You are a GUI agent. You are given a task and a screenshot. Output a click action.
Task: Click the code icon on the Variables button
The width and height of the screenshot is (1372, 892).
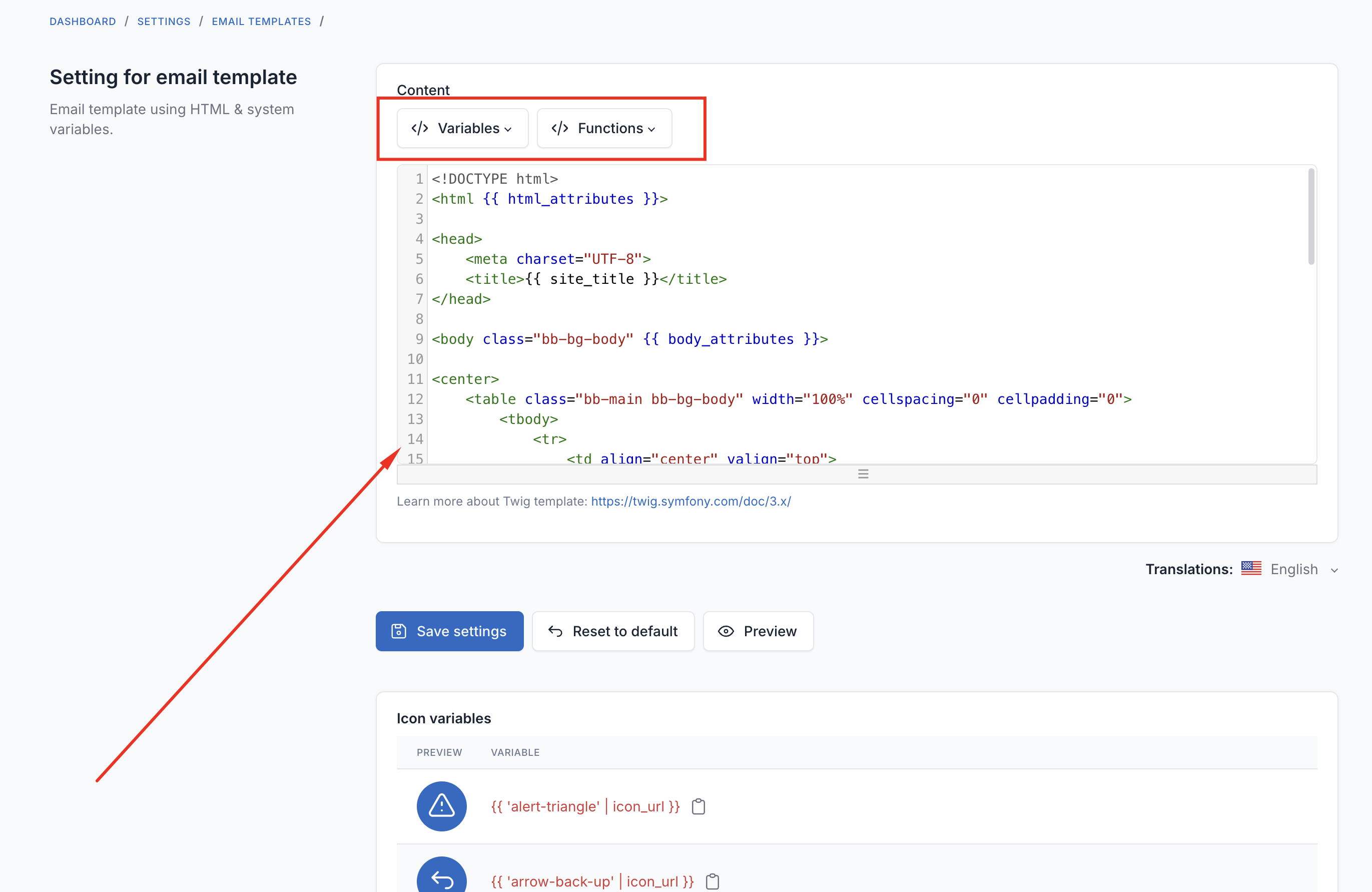(419, 128)
